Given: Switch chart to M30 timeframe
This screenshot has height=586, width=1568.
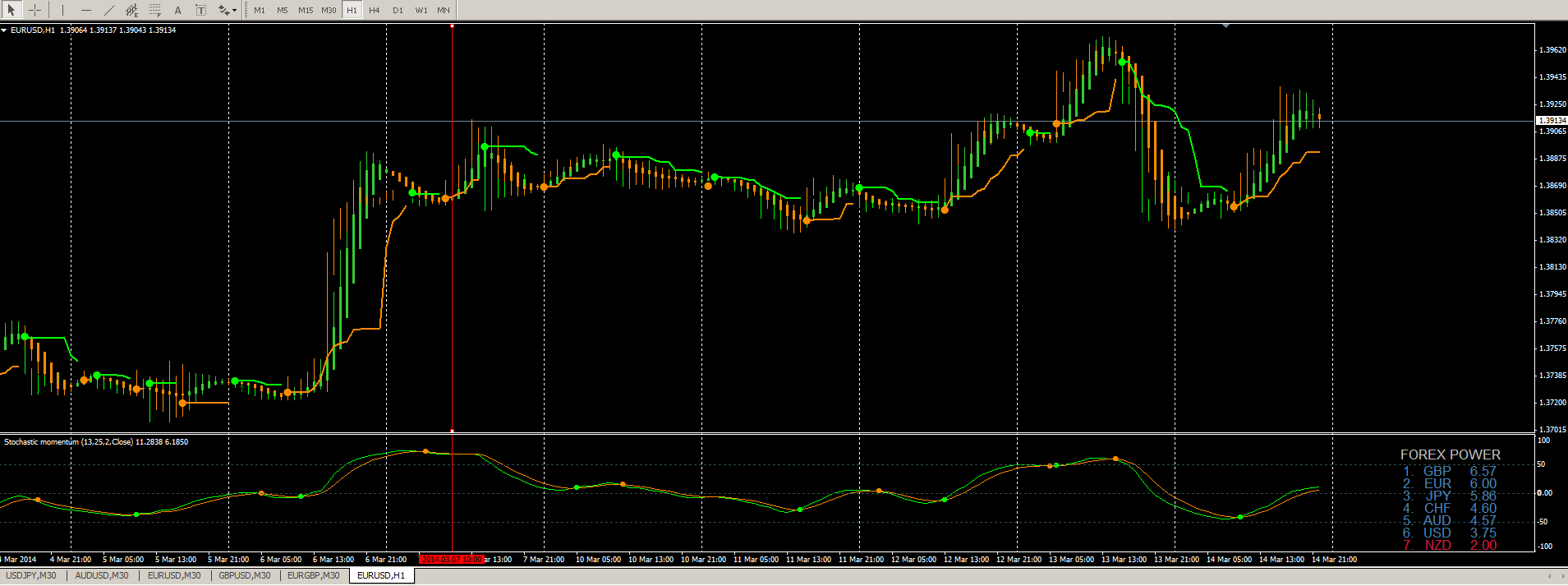Looking at the screenshot, I should pos(329,10).
